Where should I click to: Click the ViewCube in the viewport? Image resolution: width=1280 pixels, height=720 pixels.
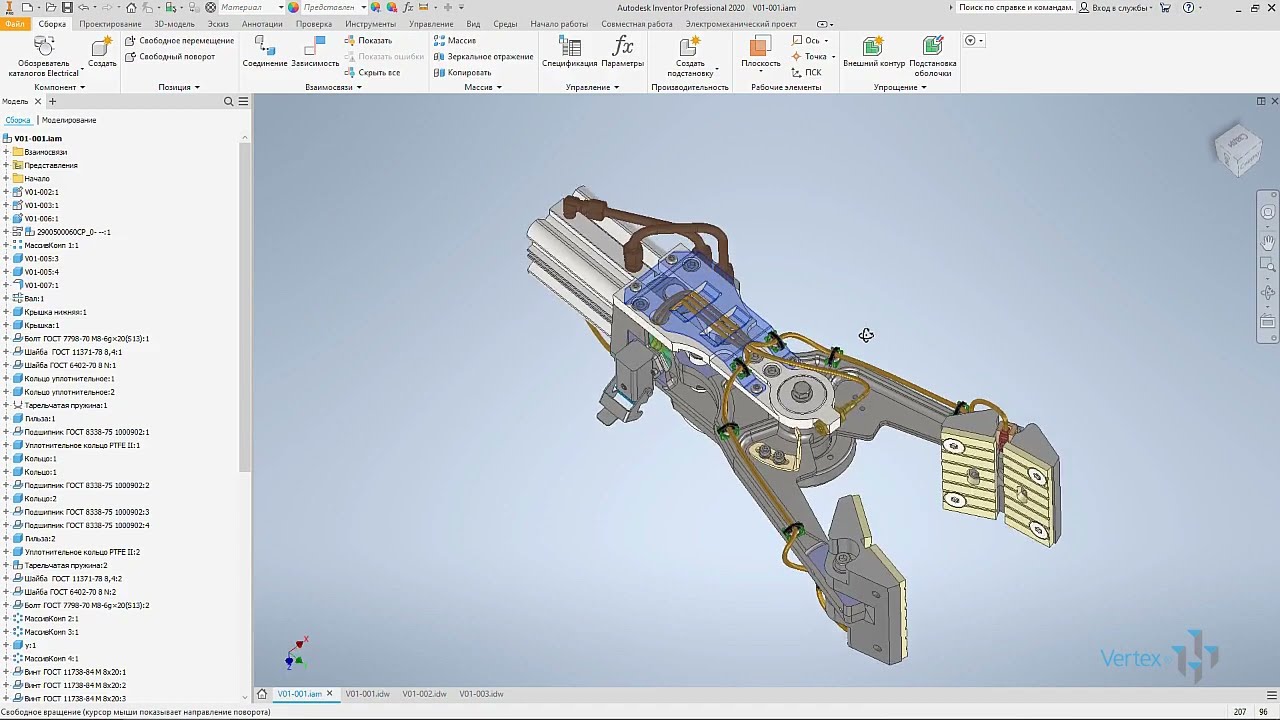[1237, 150]
